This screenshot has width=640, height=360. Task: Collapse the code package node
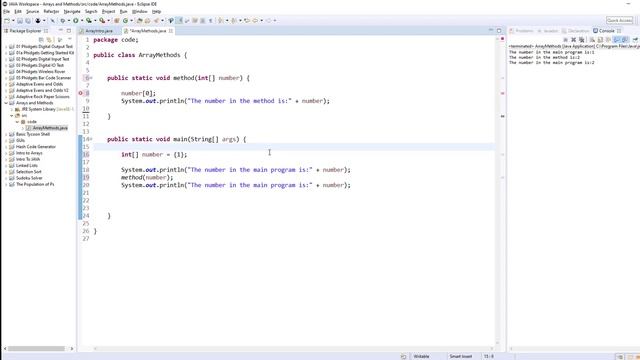coord(17,122)
